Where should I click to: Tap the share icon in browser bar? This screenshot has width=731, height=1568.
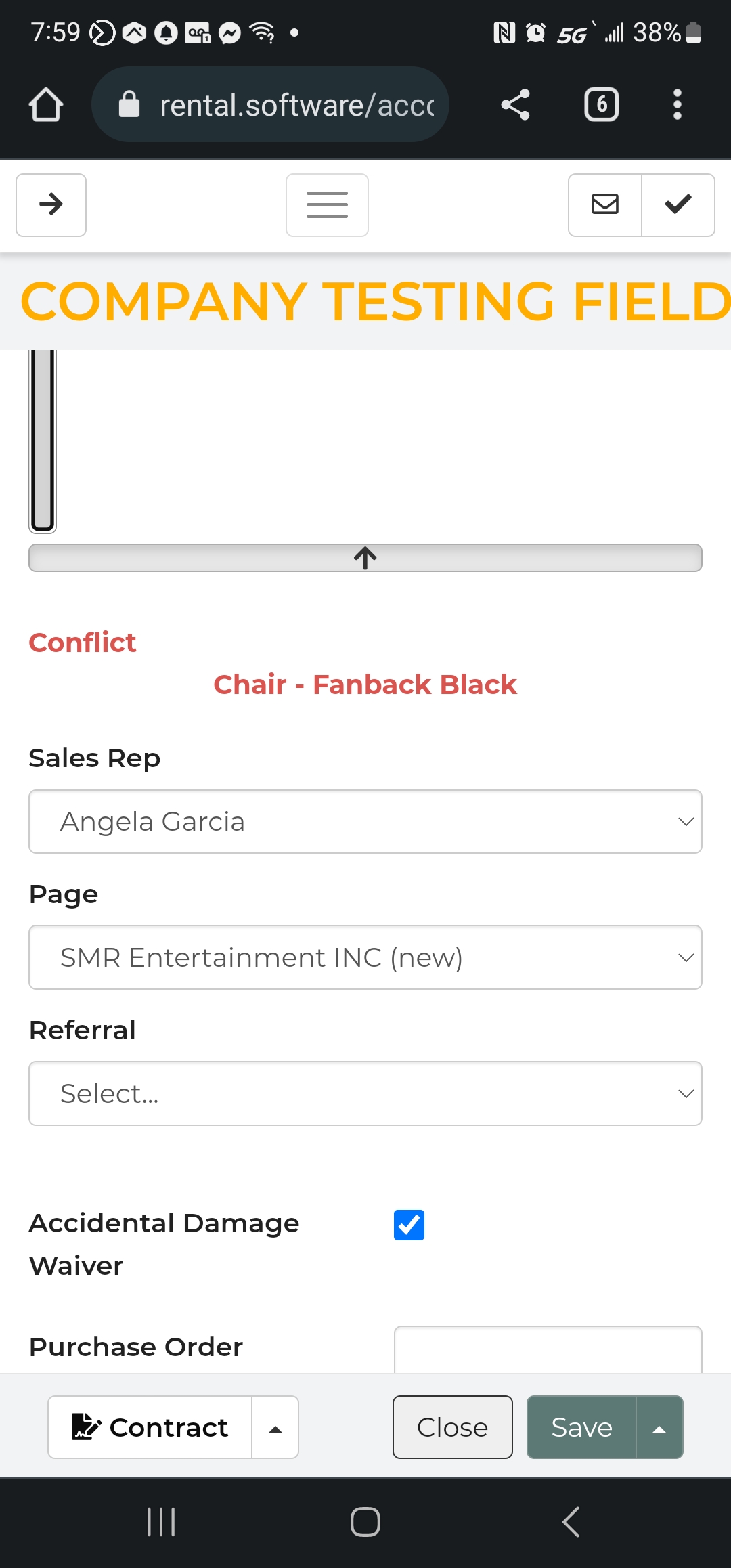pyautogui.click(x=515, y=105)
